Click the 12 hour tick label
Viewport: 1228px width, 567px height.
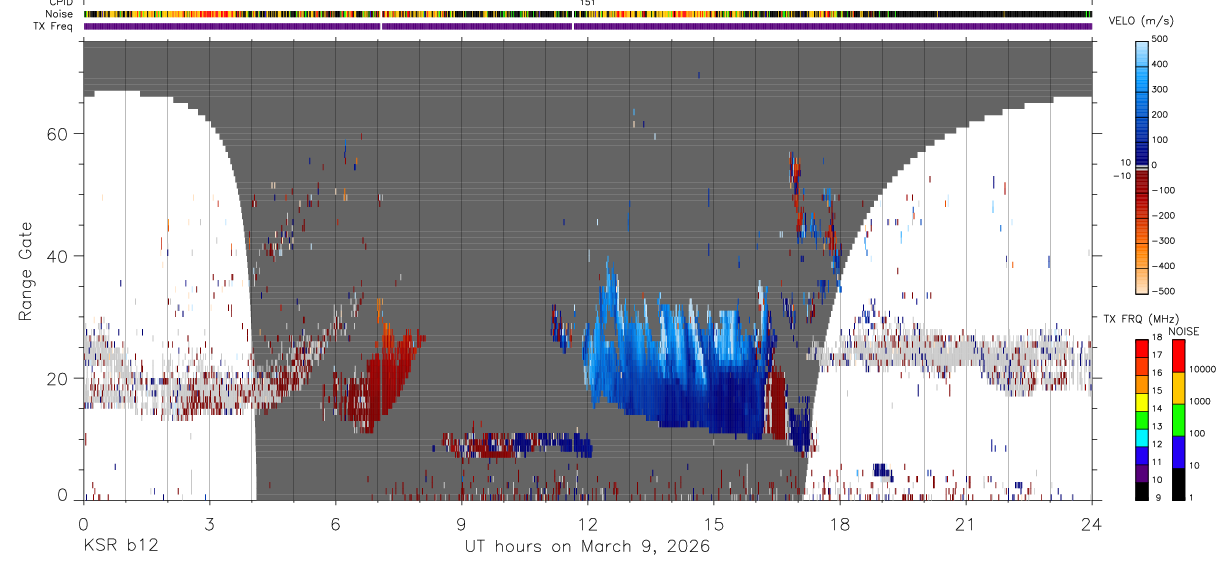(x=587, y=524)
